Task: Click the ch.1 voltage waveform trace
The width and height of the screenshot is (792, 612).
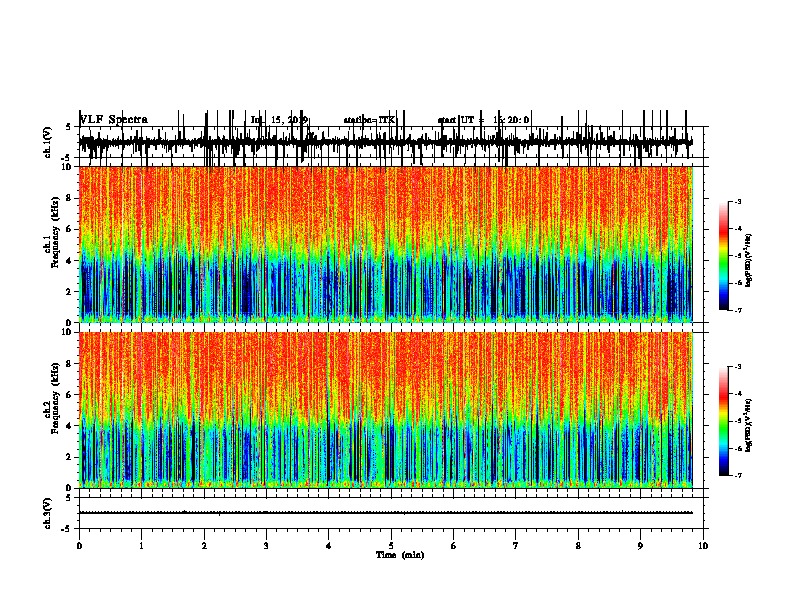Action: coord(386,142)
